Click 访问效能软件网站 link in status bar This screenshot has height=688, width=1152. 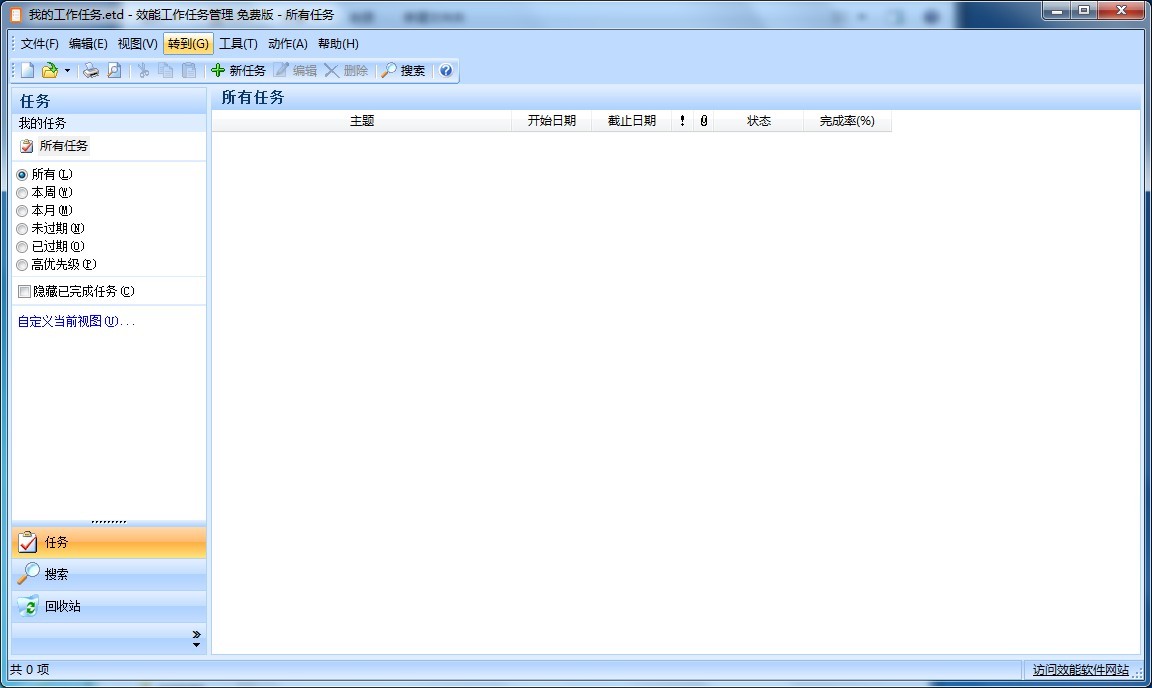pos(1080,670)
